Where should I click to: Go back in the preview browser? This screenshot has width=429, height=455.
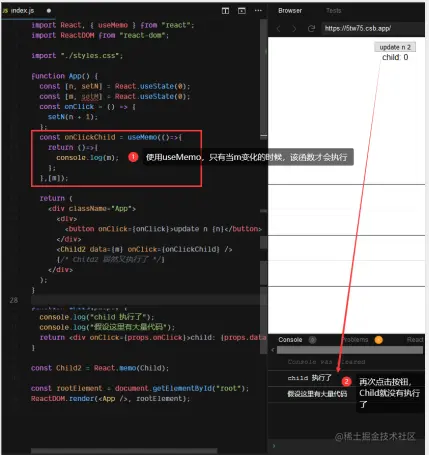[278, 29]
